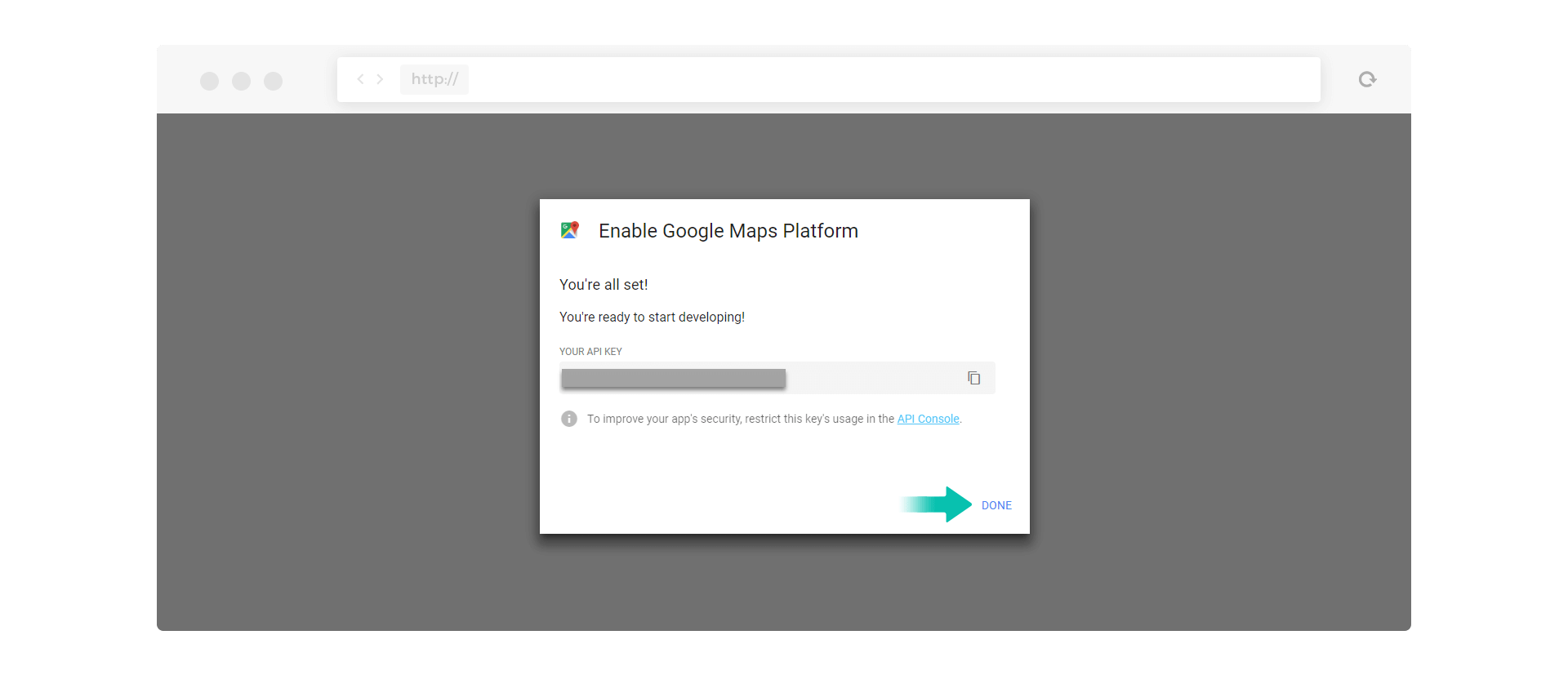Click the Enable Google Maps Platform title
This screenshot has width=1568, height=675.
point(728,231)
